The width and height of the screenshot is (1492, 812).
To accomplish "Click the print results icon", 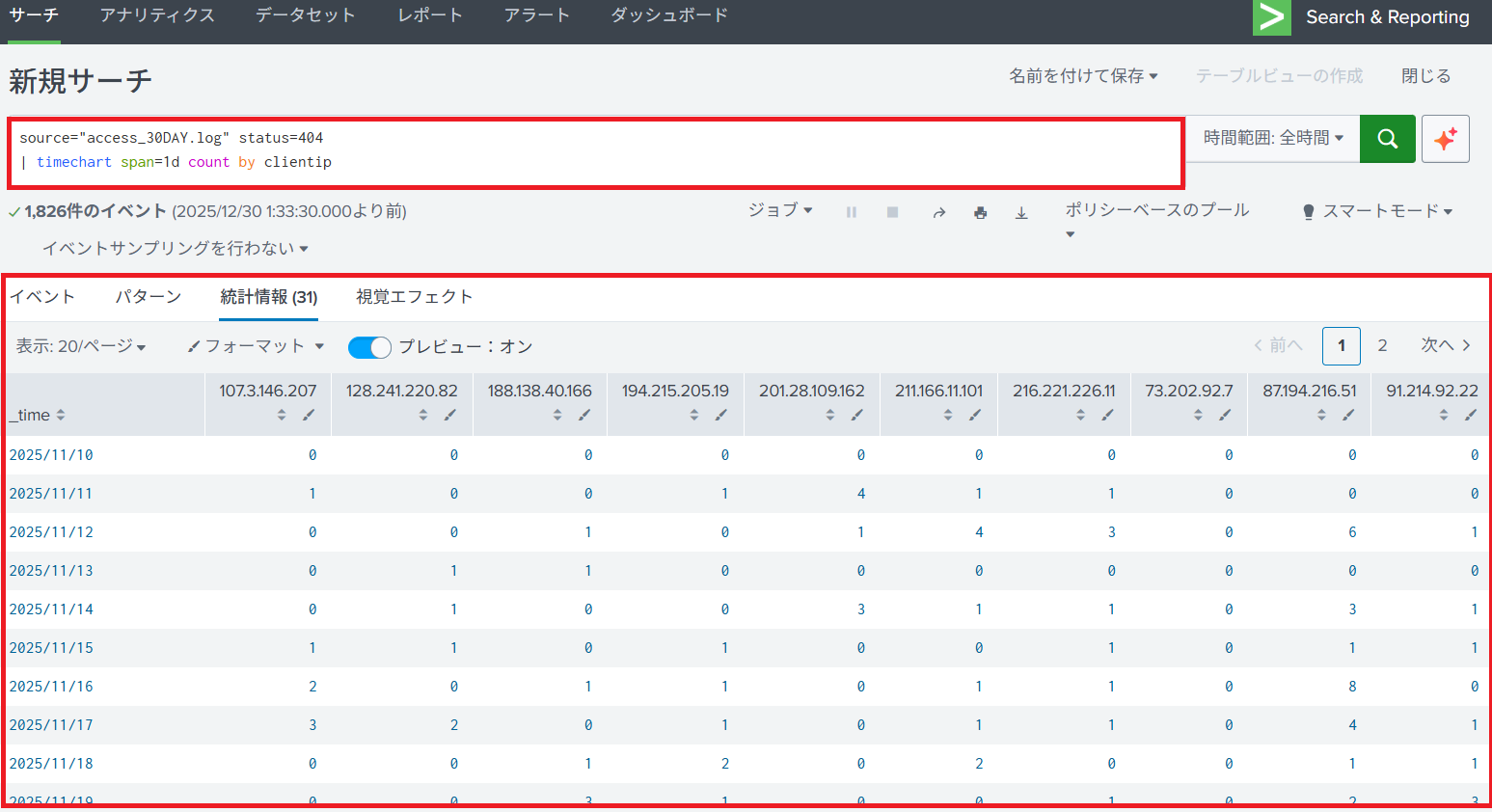I will [980, 213].
